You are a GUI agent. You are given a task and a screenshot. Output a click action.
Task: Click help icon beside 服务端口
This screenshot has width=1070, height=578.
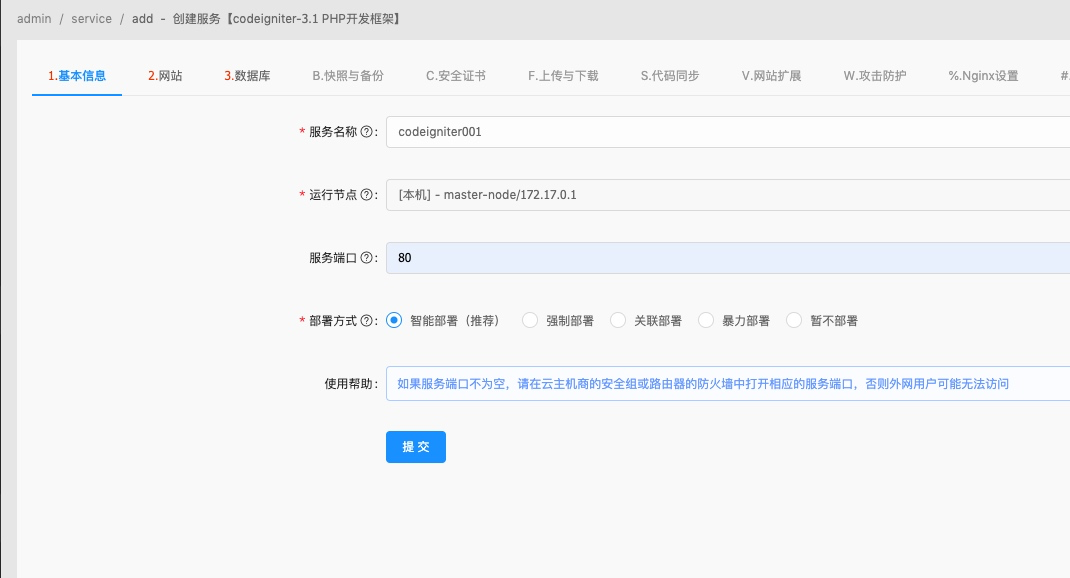click(366, 257)
